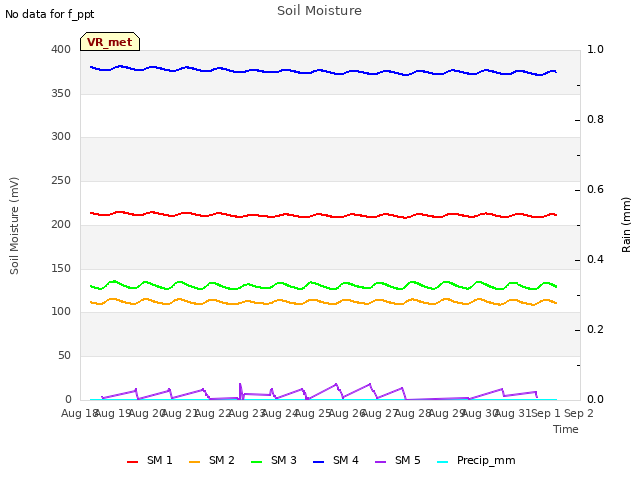Click the 0.6 tick on Rain axis
This screenshot has height=480, width=640.
595,189
